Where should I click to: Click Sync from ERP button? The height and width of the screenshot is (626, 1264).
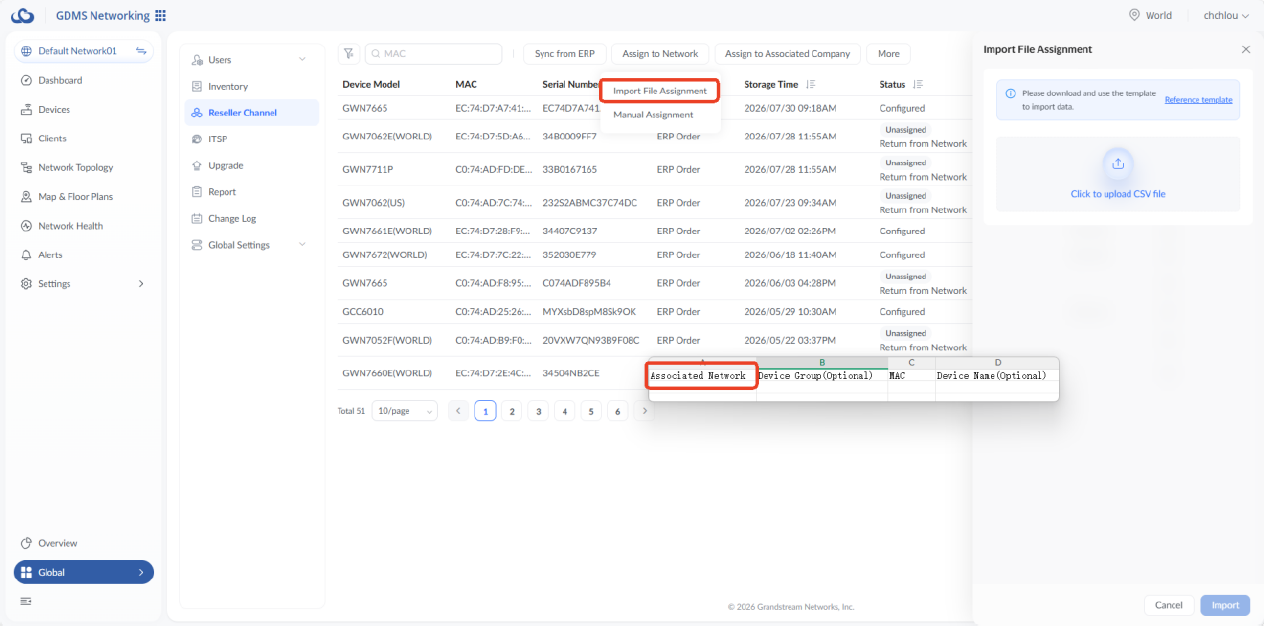point(564,54)
